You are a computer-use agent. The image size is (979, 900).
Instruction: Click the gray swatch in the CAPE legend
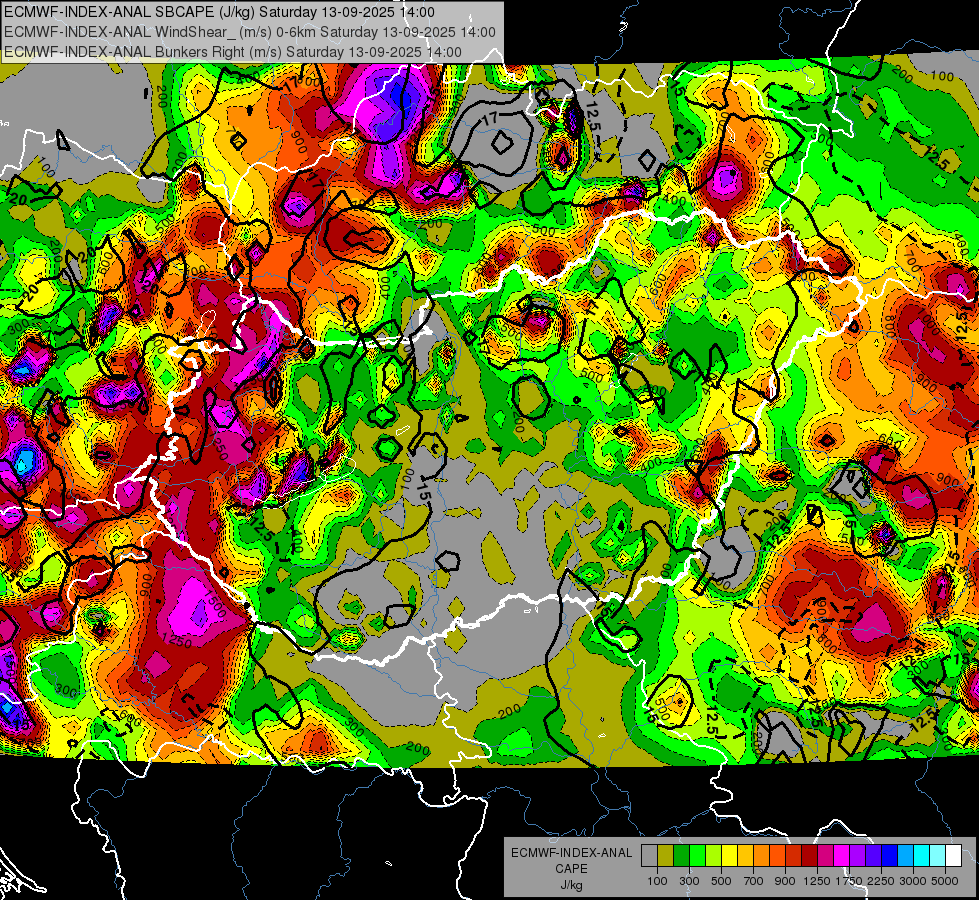click(649, 855)
